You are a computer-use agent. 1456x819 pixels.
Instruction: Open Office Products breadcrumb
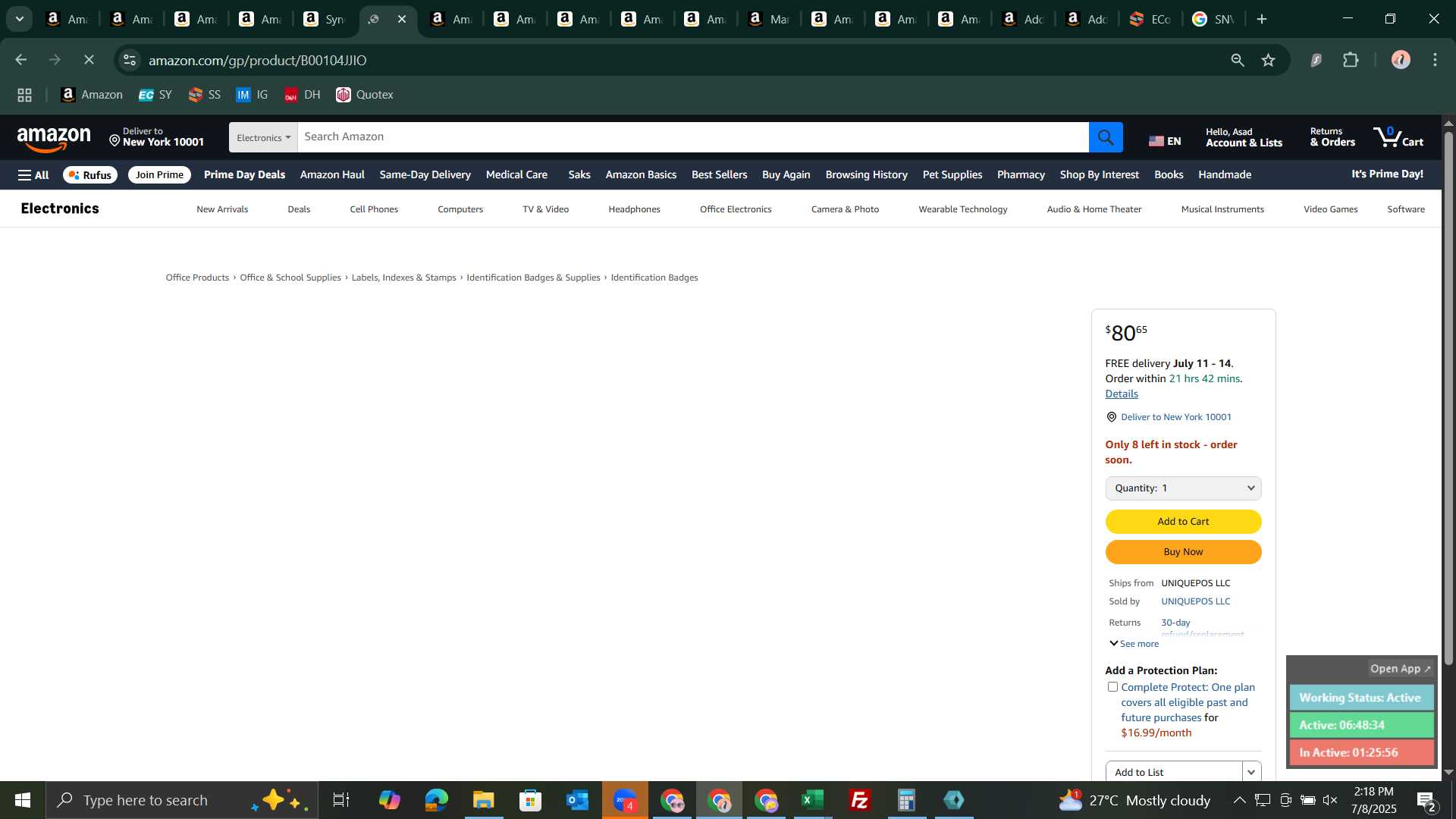point(197,278)
